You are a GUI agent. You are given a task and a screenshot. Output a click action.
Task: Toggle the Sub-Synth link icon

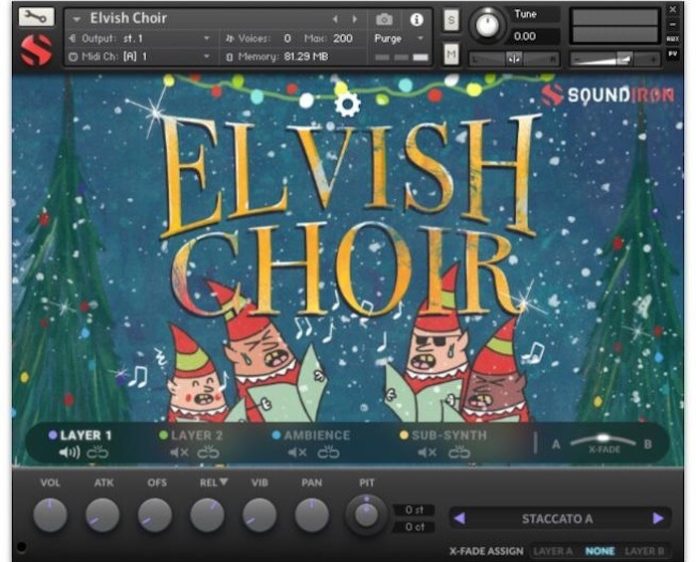coord(459,452)
